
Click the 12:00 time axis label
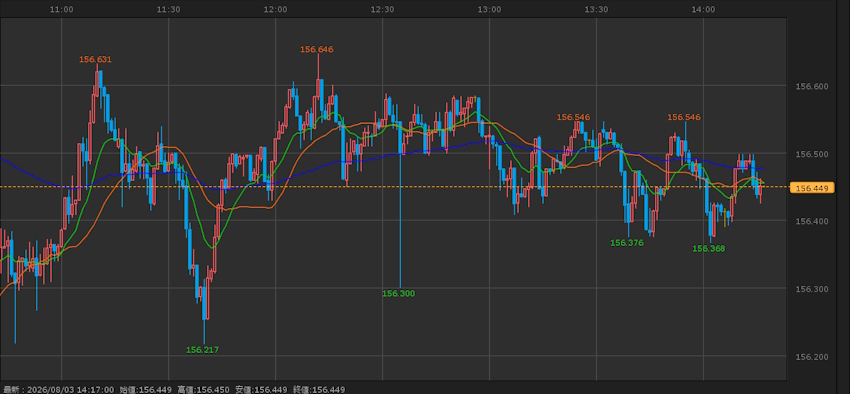(275, 9)
